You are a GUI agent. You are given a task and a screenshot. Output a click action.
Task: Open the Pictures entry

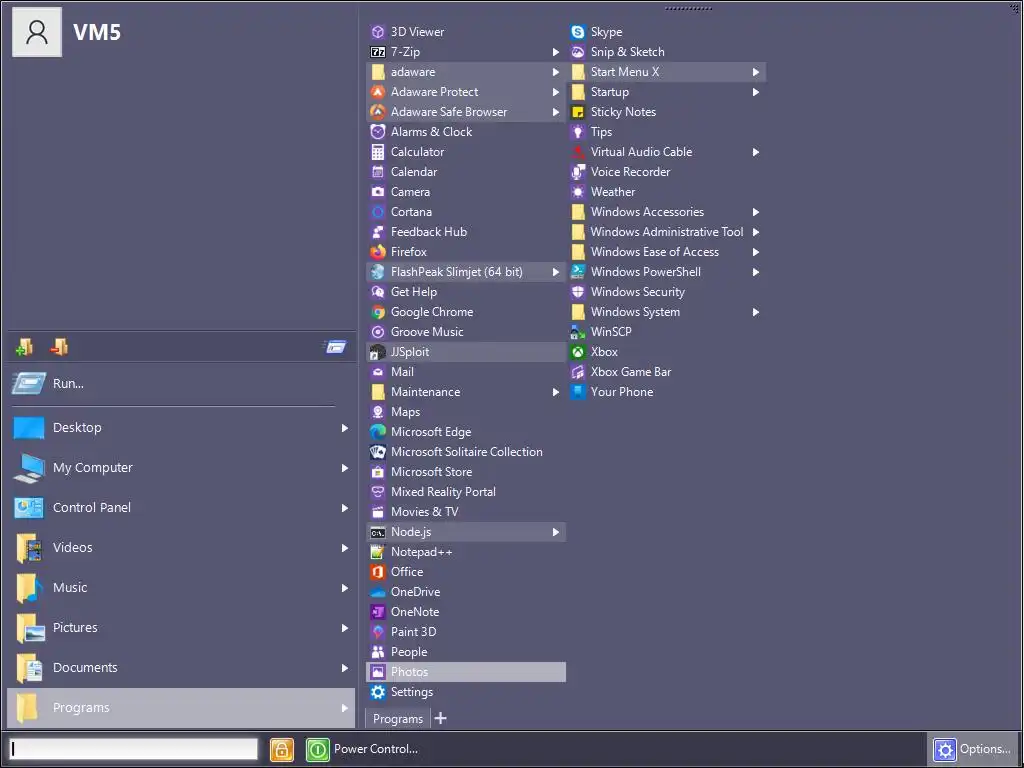coord(181,628)
